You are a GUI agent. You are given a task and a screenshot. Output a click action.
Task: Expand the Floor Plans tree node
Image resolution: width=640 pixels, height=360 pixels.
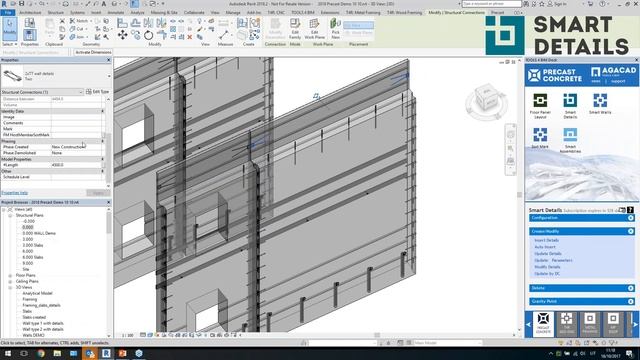[x=10, y=276]
